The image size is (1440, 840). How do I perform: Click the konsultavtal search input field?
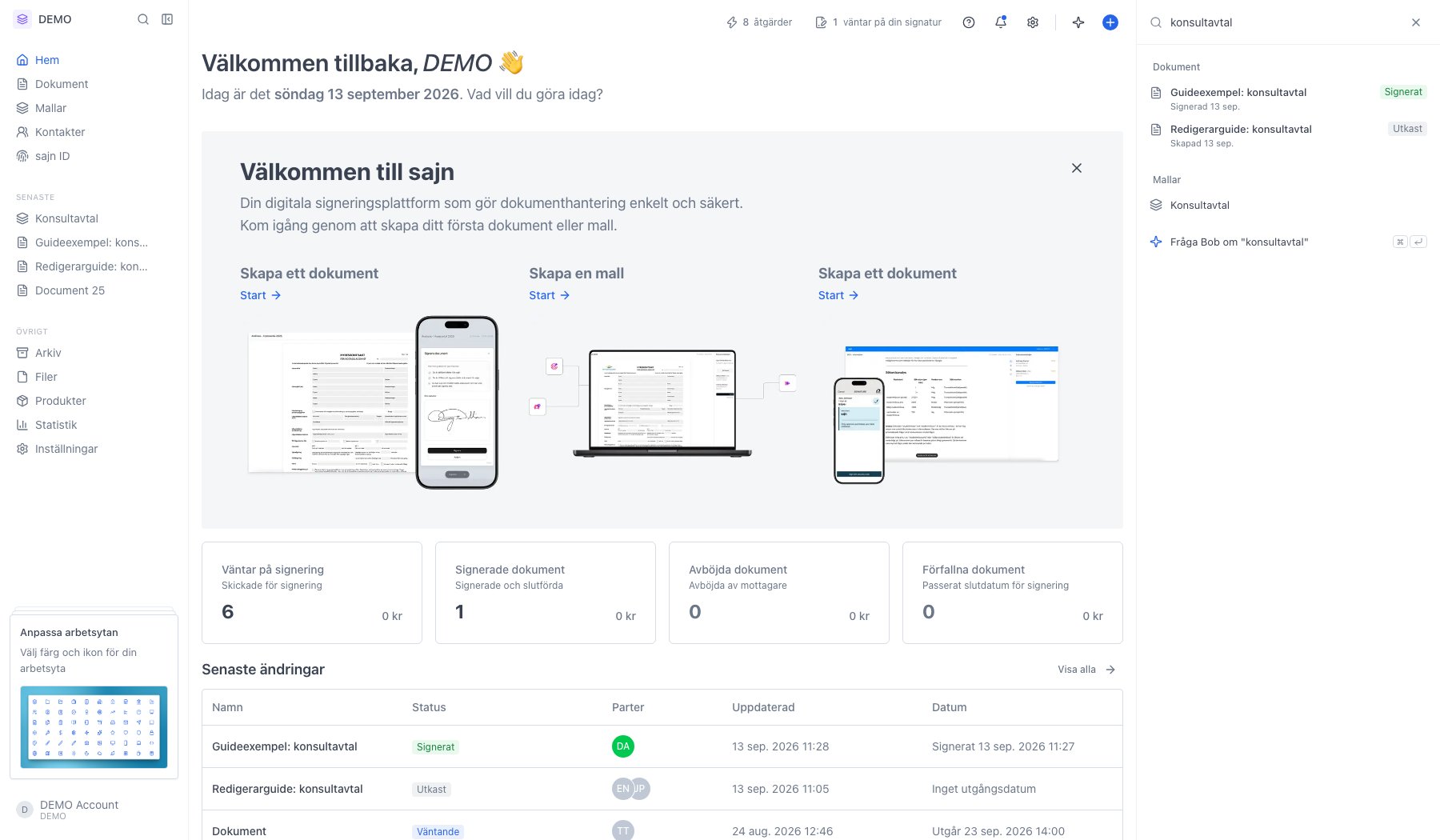[x=1284, y=22]
